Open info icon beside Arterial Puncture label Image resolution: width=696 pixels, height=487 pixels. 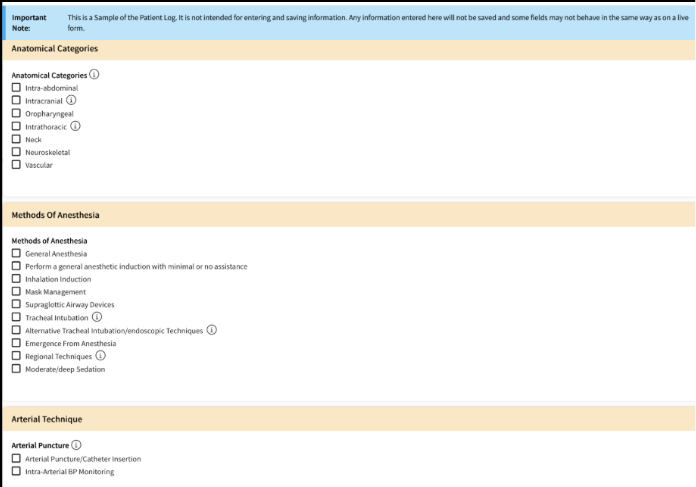(76, 445)
